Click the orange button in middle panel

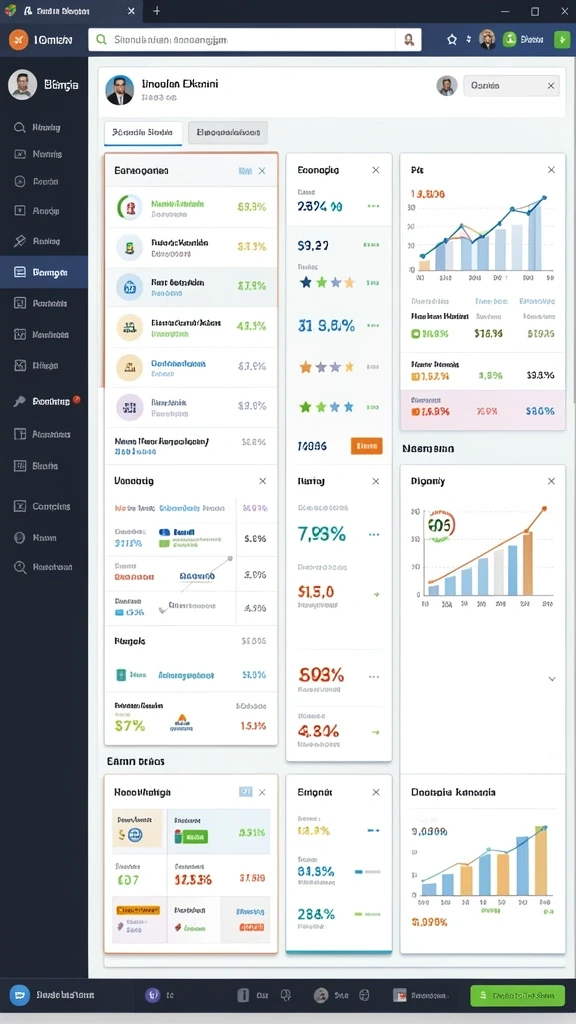click(366, 446)
